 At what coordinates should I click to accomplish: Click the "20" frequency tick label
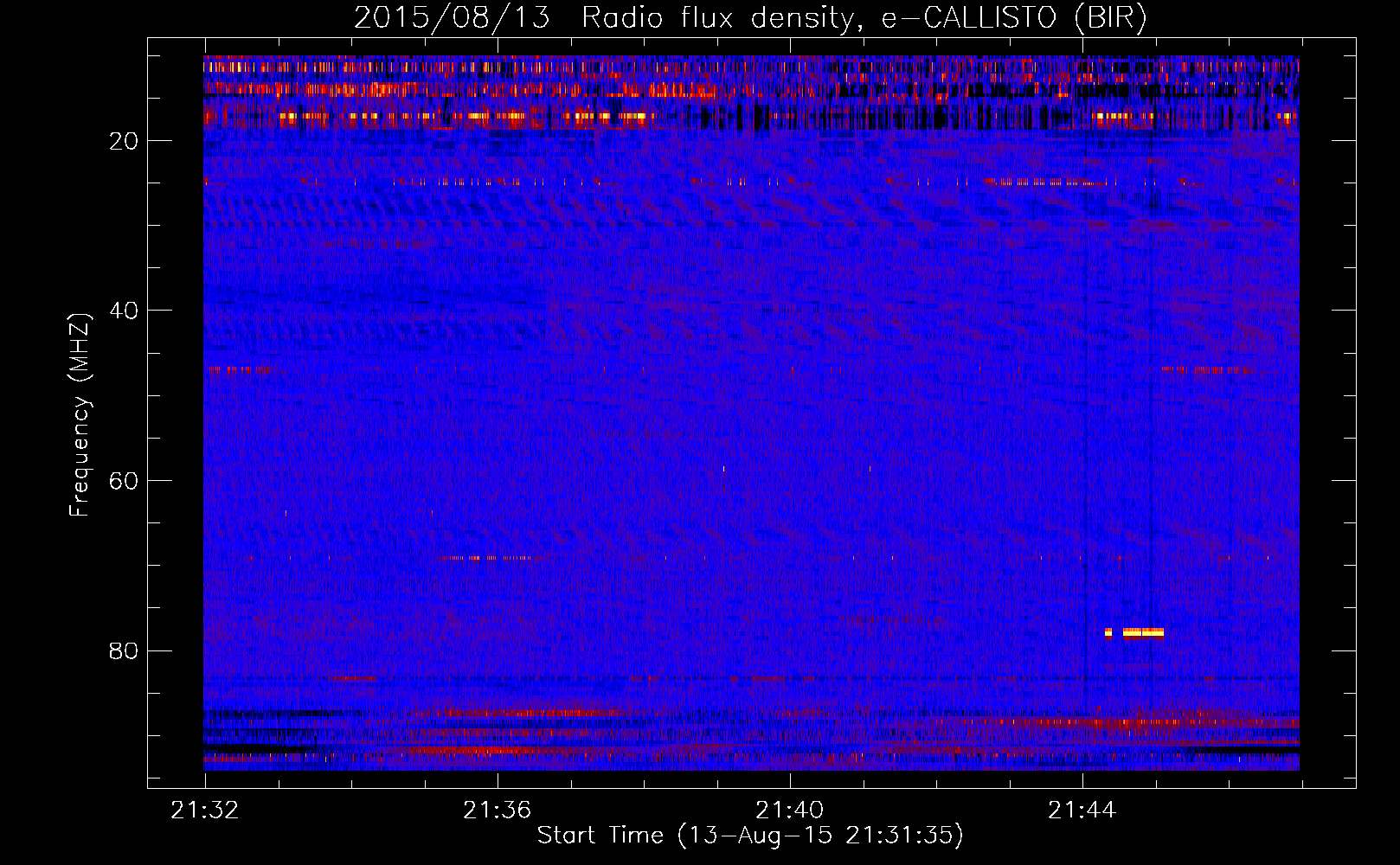[x=124, y=141]
